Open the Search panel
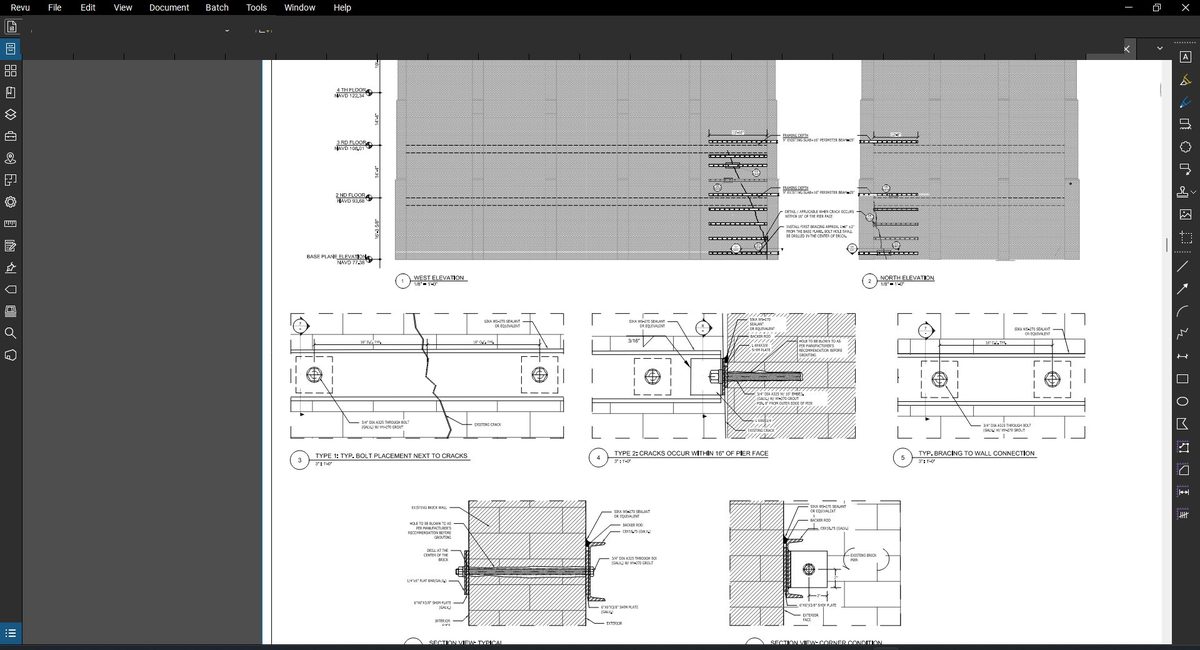The height and width of the screenshot is (650, 1200). (10, 334)
